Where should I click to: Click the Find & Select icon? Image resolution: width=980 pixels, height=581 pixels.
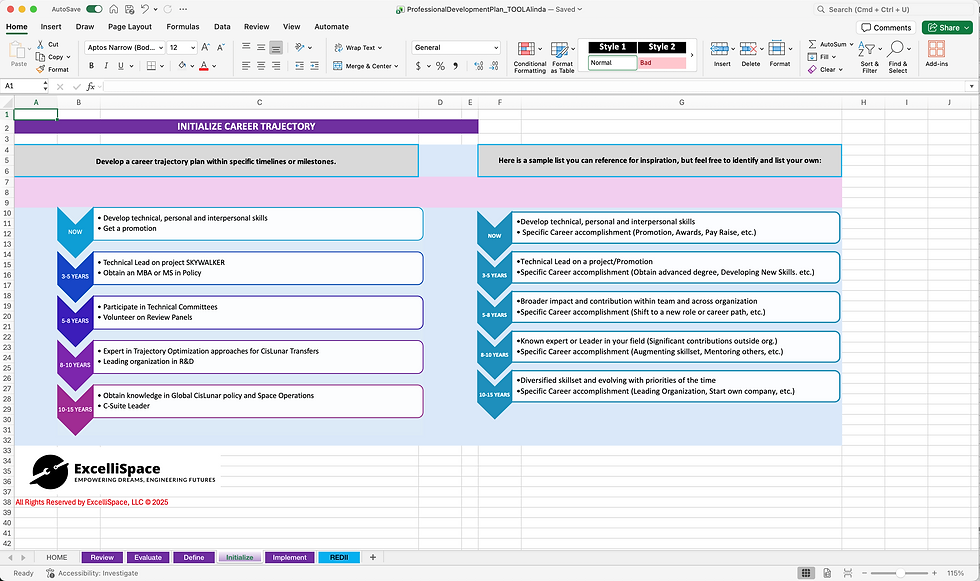[x=898, y=57]
